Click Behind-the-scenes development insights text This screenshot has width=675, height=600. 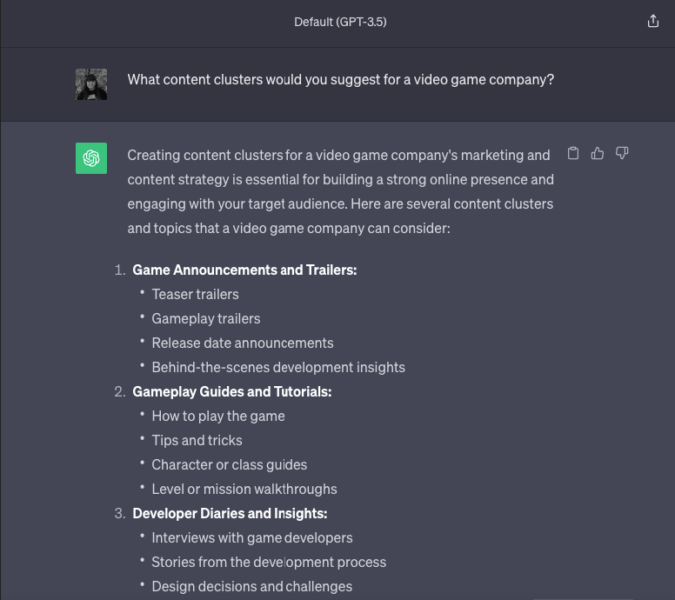click(x=278, y=367)
